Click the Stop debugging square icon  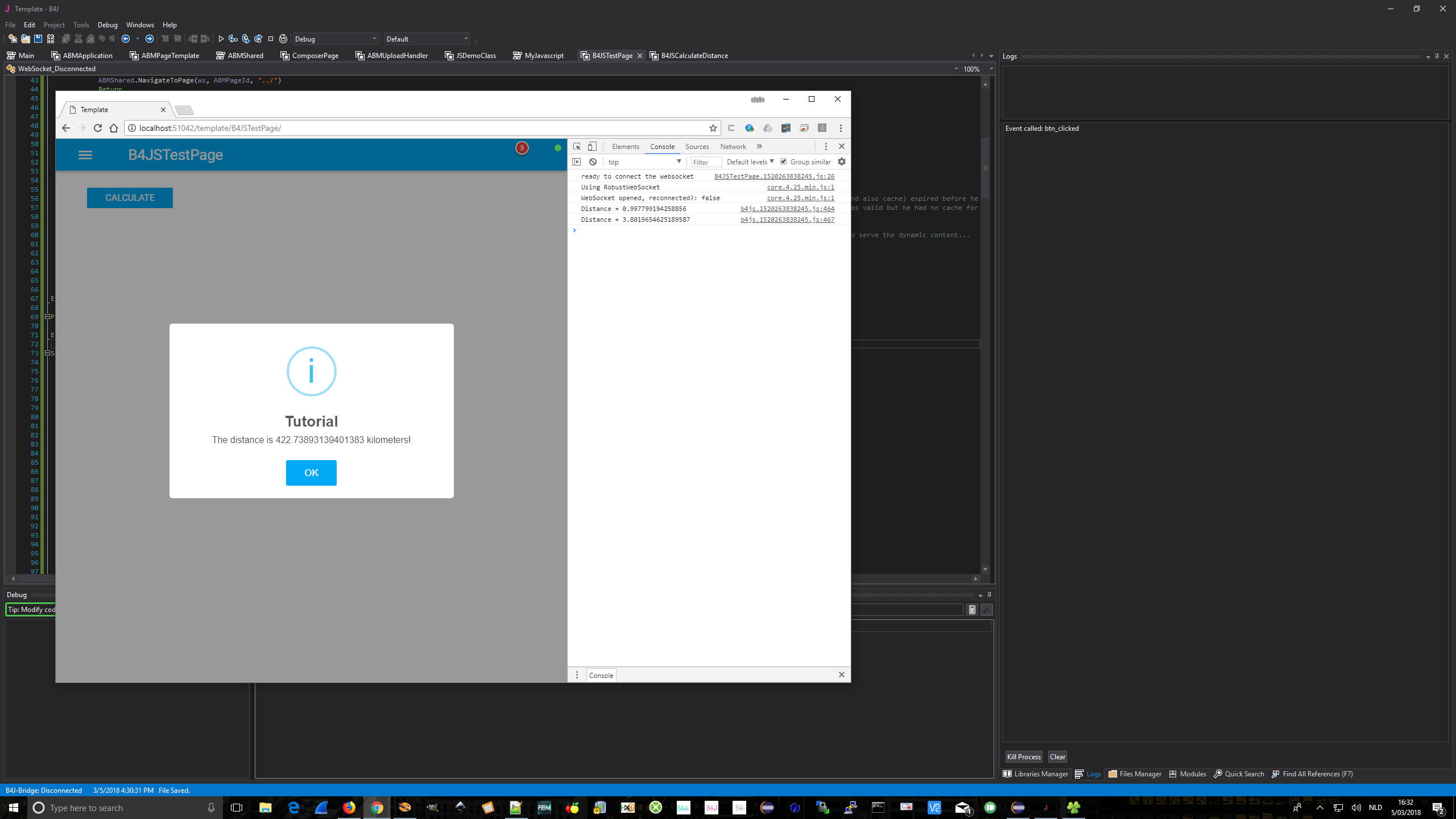(x=271, y=39)
